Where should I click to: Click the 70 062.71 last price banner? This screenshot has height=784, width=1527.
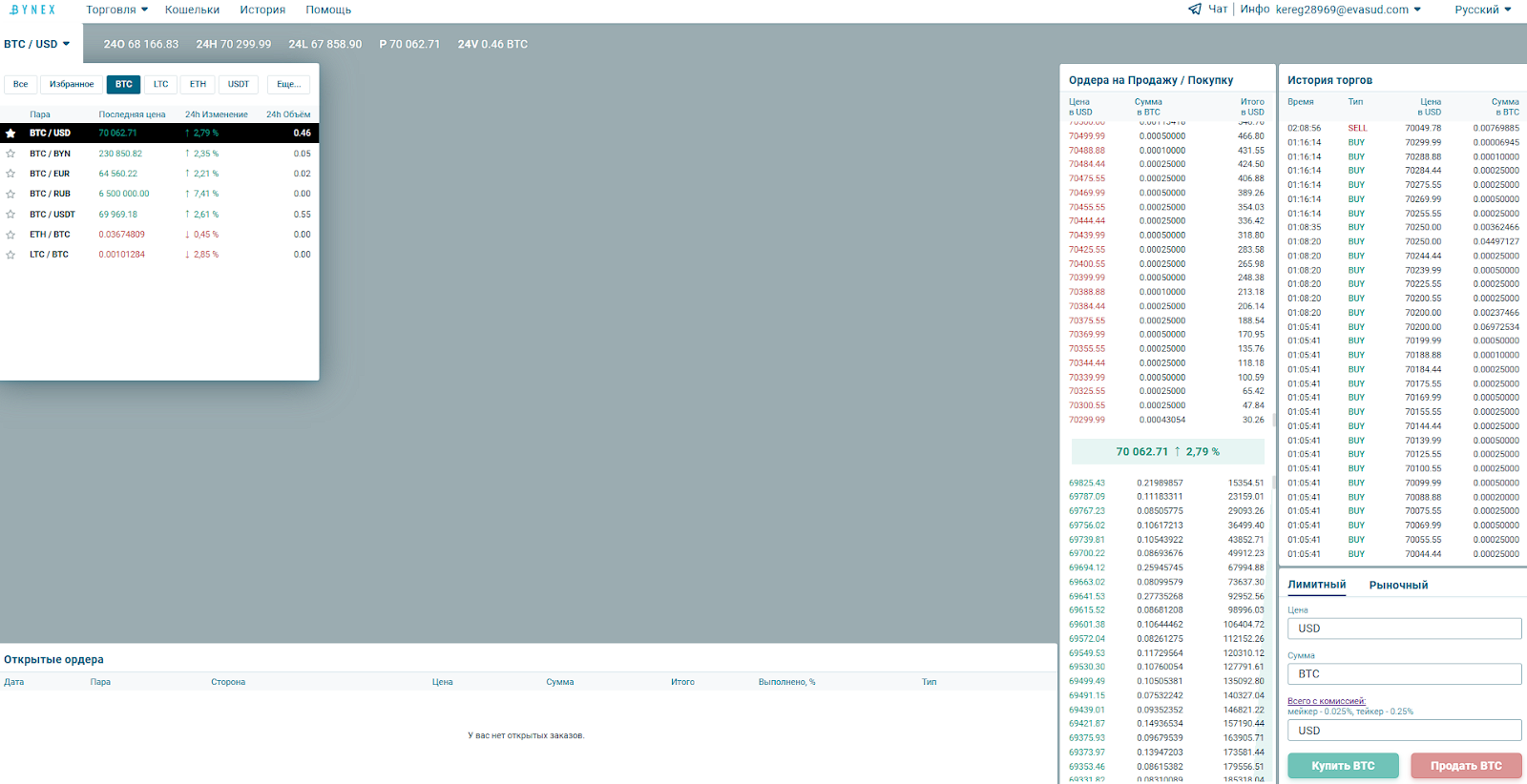[1168, 452]
